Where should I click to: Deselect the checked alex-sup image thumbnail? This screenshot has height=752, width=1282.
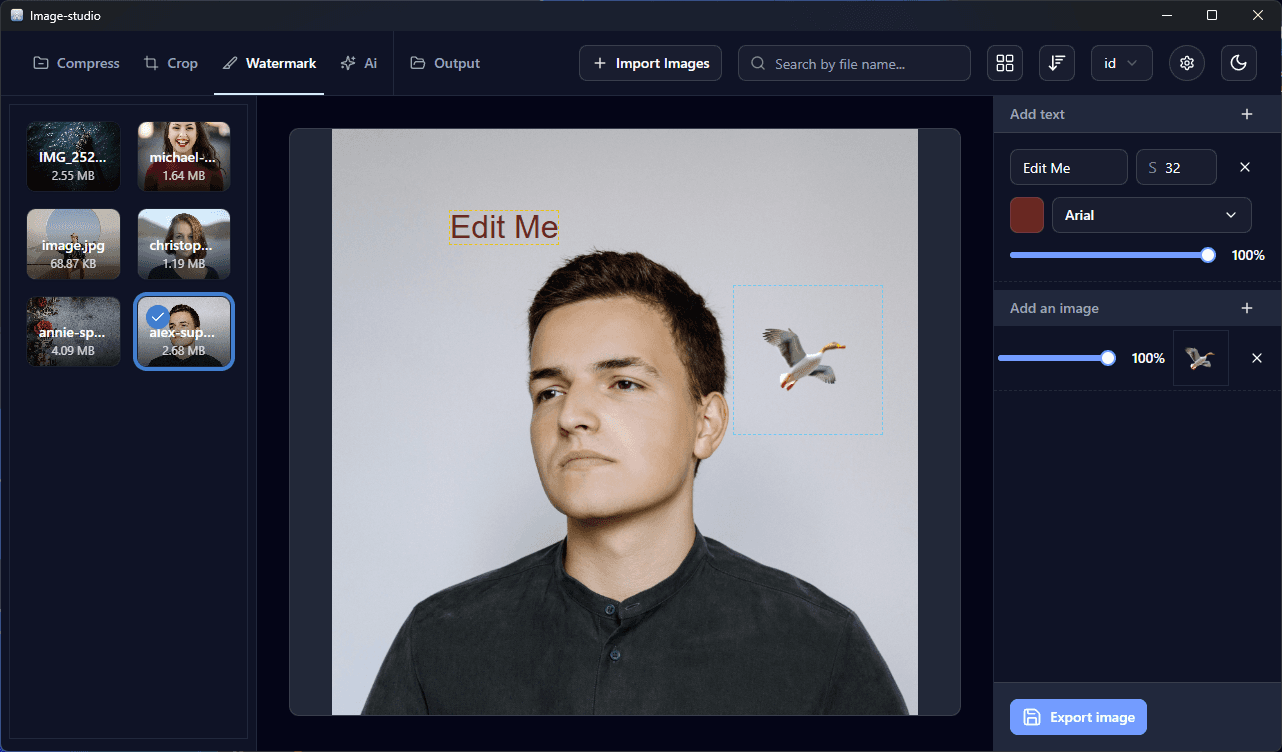click(x=157, y=317)
